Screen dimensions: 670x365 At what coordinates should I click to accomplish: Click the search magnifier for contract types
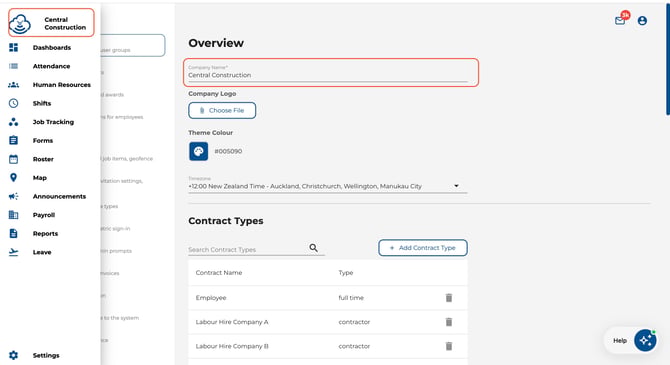click(x=313, y=248)
